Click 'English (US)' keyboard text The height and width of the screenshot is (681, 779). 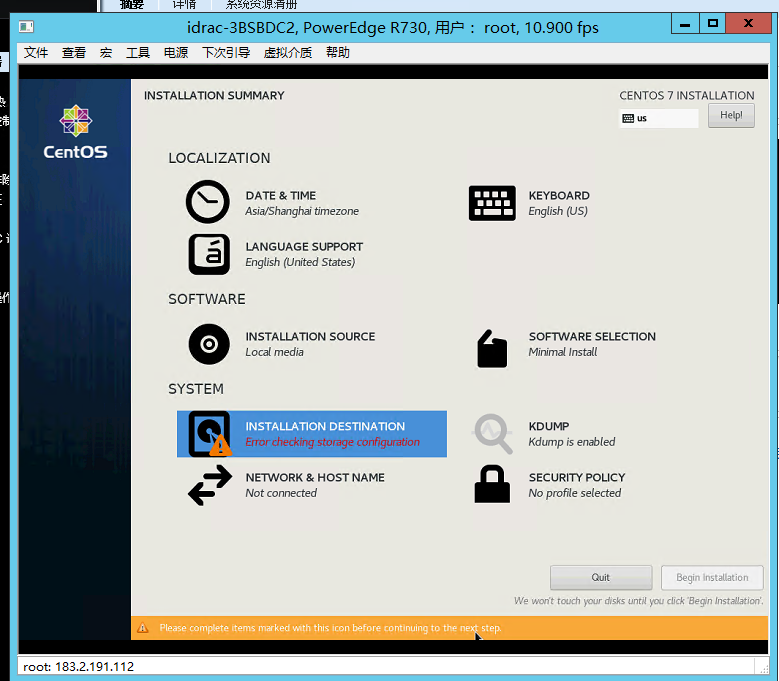coord(558,211)
